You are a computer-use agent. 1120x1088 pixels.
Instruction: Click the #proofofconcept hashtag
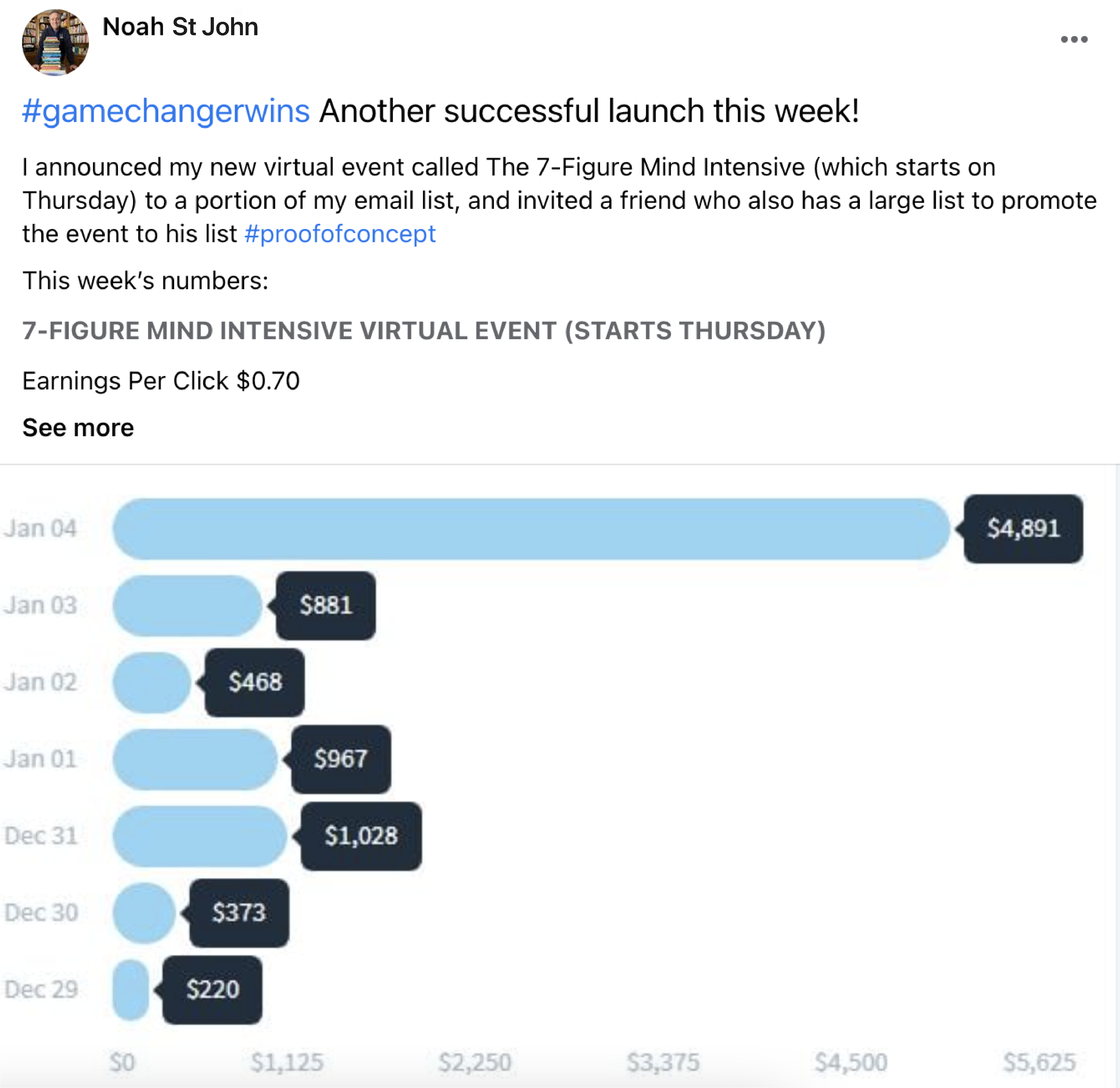pyautogui.click(x=340, y=234)
